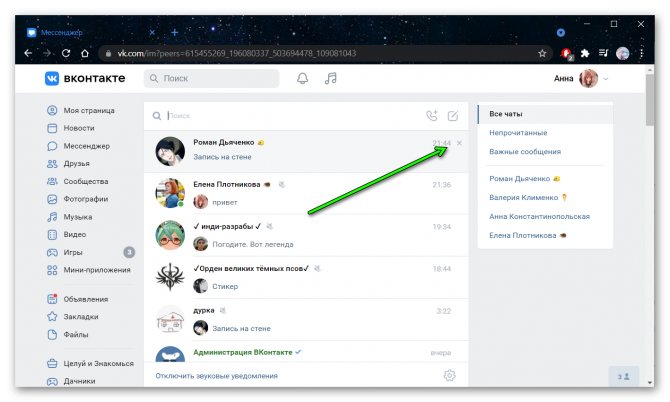Open the music note icon in header
The height and width of the screenshot is (402, 670).
coord(330,78)
